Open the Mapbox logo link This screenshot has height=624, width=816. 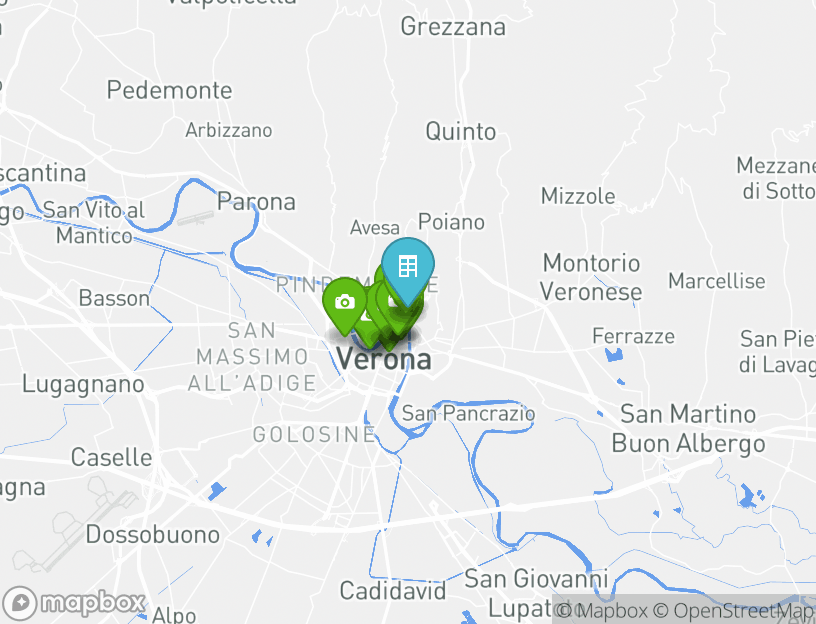click(74, 603)
